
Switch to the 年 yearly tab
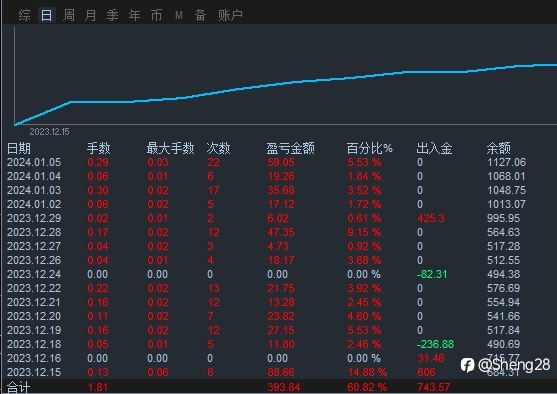click(134, 15)
